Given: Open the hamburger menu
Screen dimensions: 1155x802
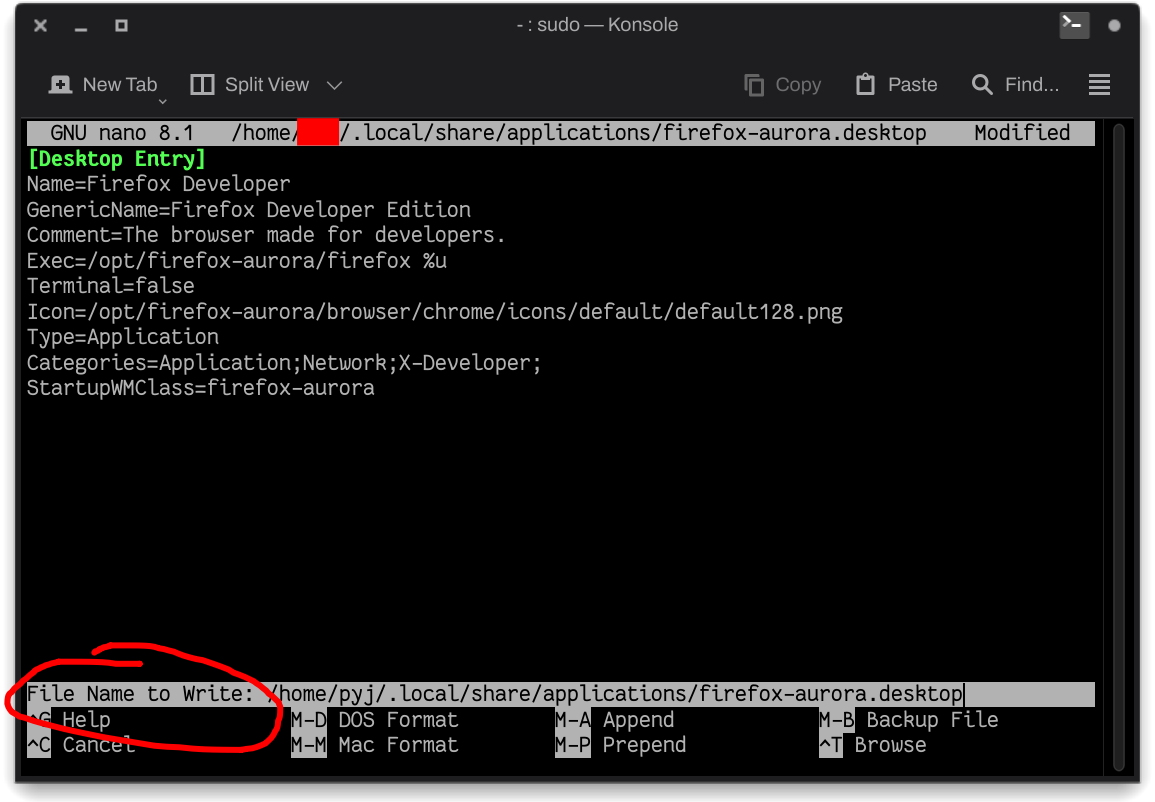Looking at the screenshot, I should (1099, 85).
